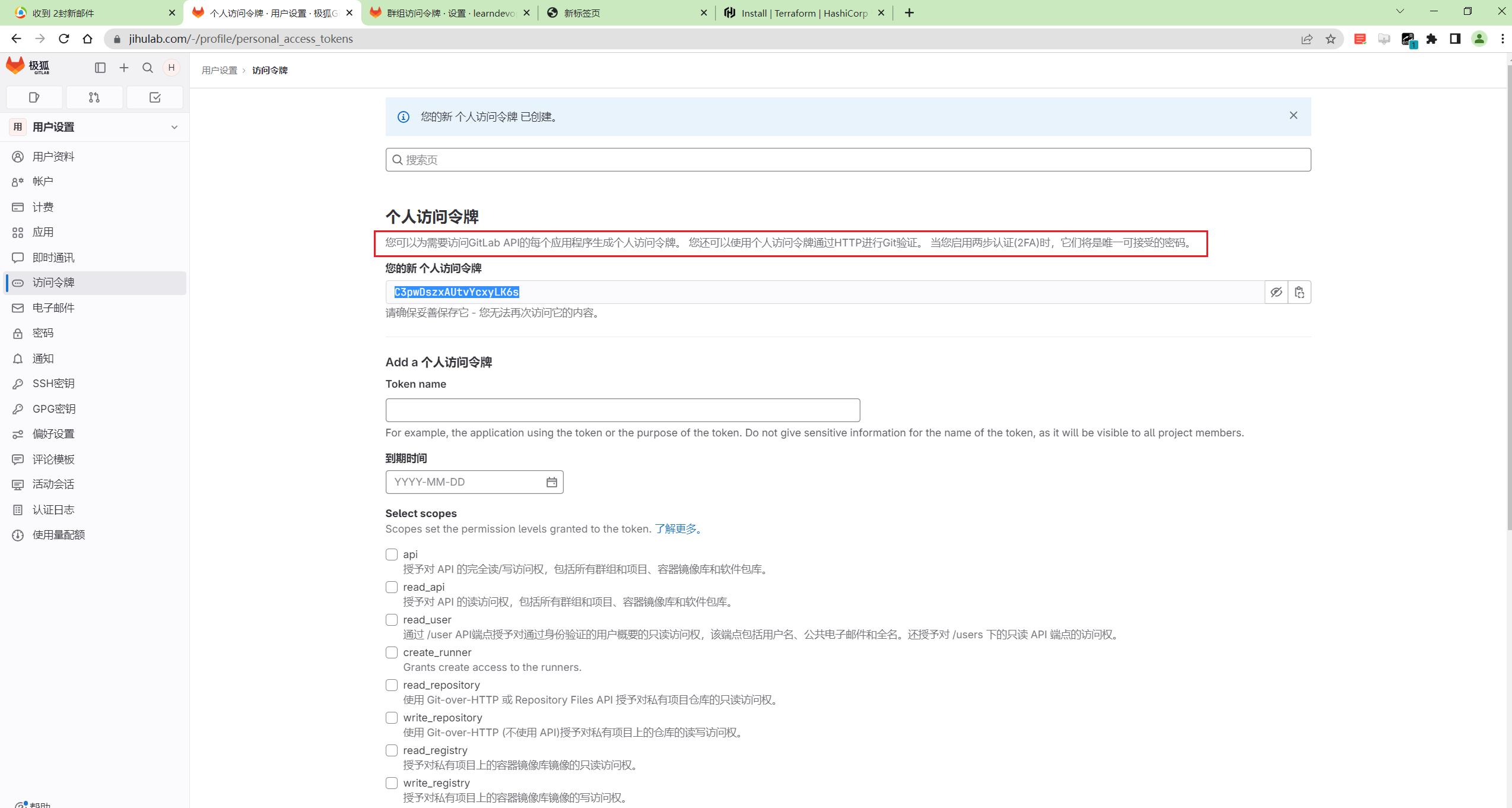Open 用户资料 in the sidebar

click(95, 157)
